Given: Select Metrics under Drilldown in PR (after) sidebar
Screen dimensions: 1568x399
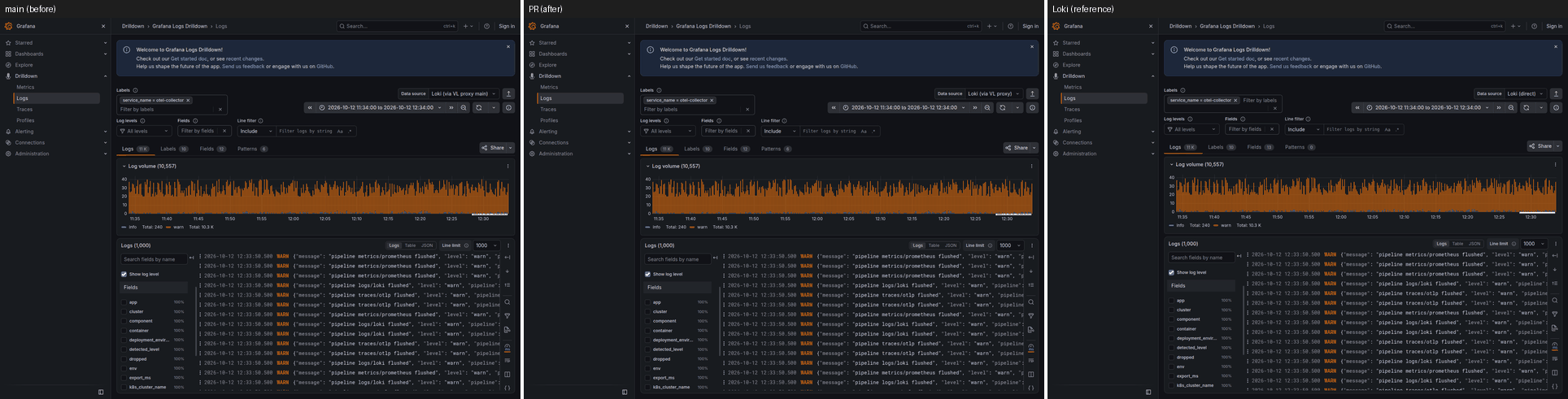Looking at the screenshot, I should pyautogui.click(x=549, y=87).
